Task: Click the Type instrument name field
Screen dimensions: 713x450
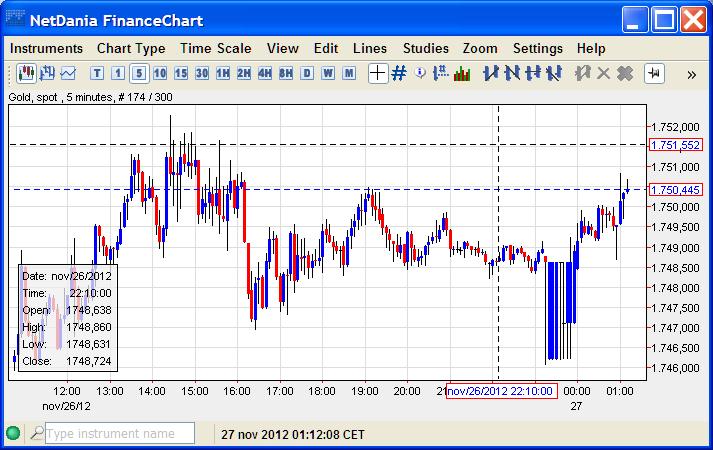Action: 120,434
